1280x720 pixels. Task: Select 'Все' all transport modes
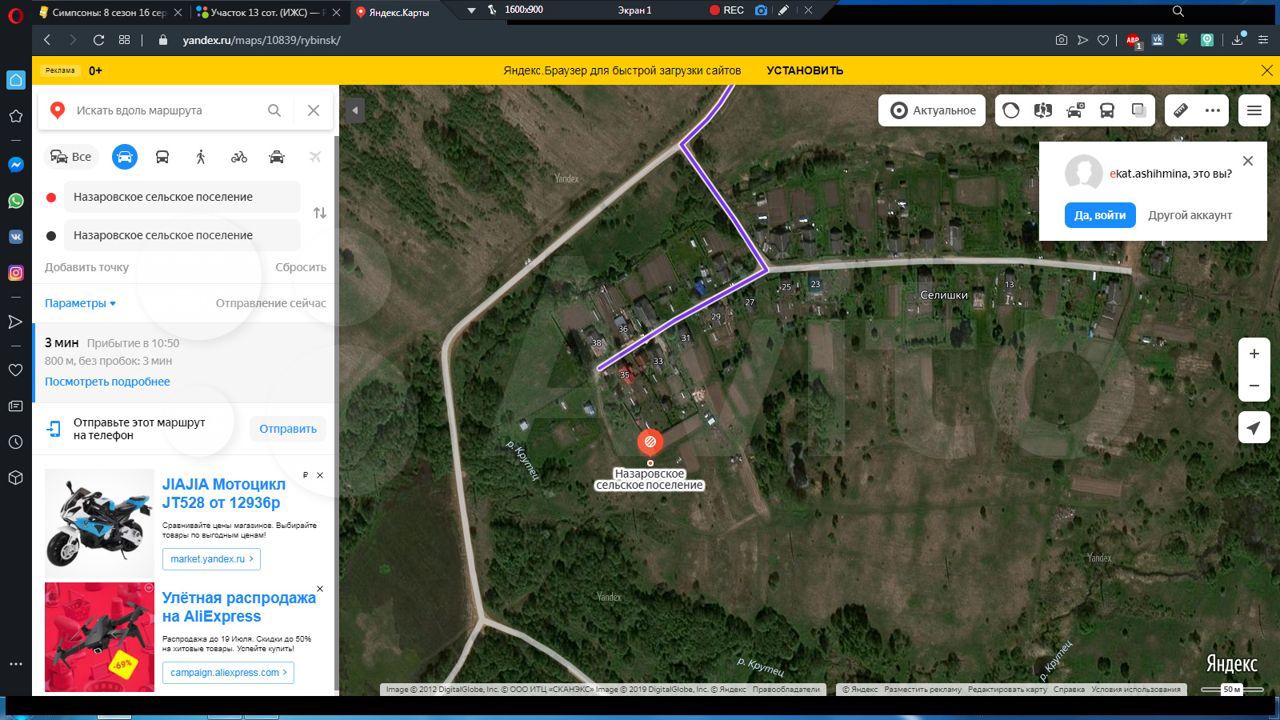pos(71,157)
